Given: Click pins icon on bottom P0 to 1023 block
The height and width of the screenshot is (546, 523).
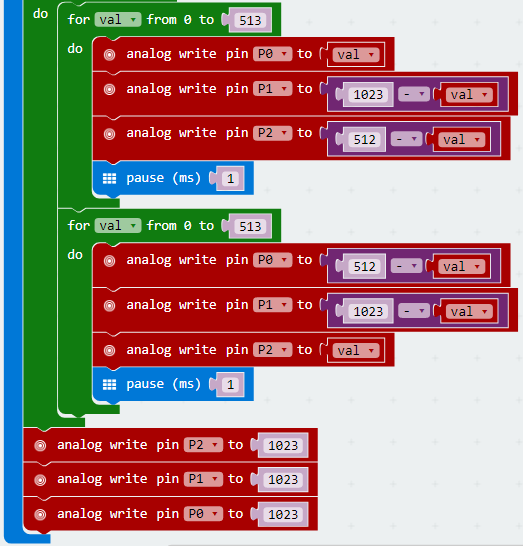Looking at the screenshot, I should click(x=40, y=514).
